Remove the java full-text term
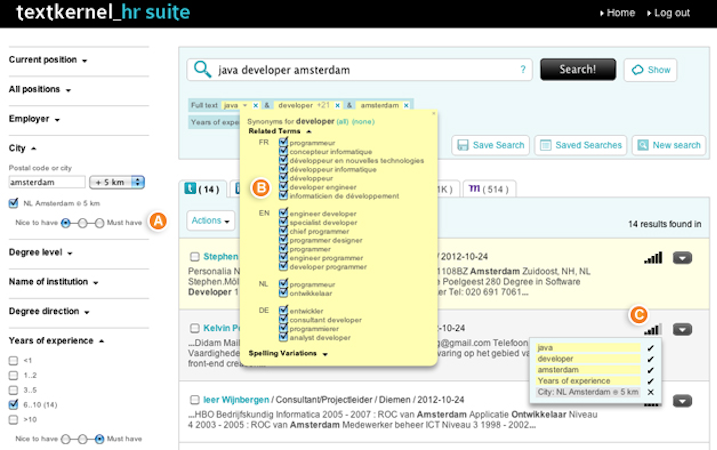The height and width of the screenshot is (450, 717). point(256,105)
